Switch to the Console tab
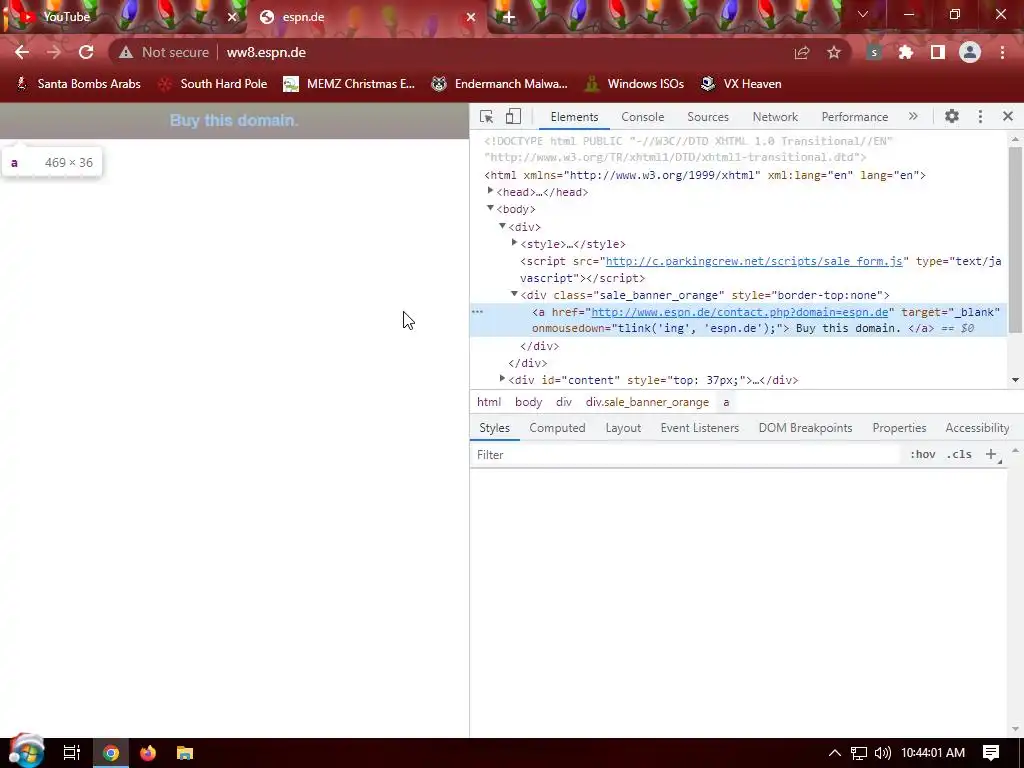This screenshot has height=768, width=1024. click(x=643, y=117)
